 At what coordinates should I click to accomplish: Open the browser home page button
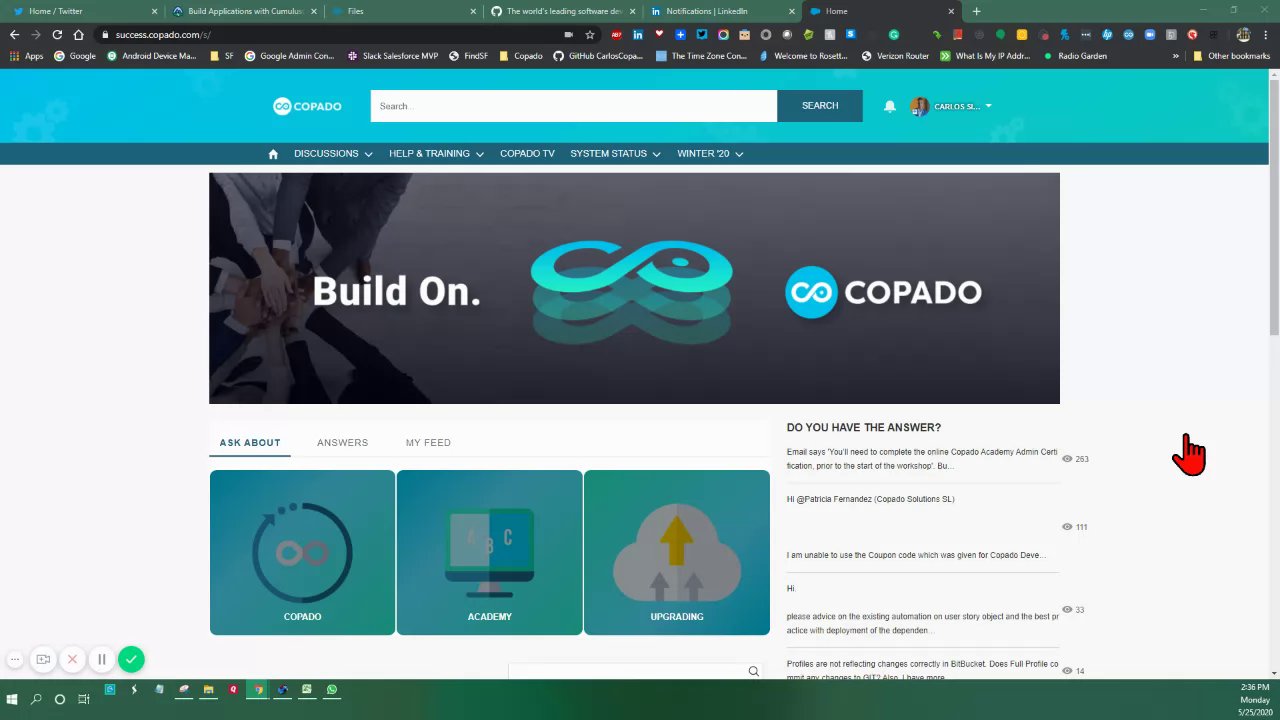click(x=79, y=35)
